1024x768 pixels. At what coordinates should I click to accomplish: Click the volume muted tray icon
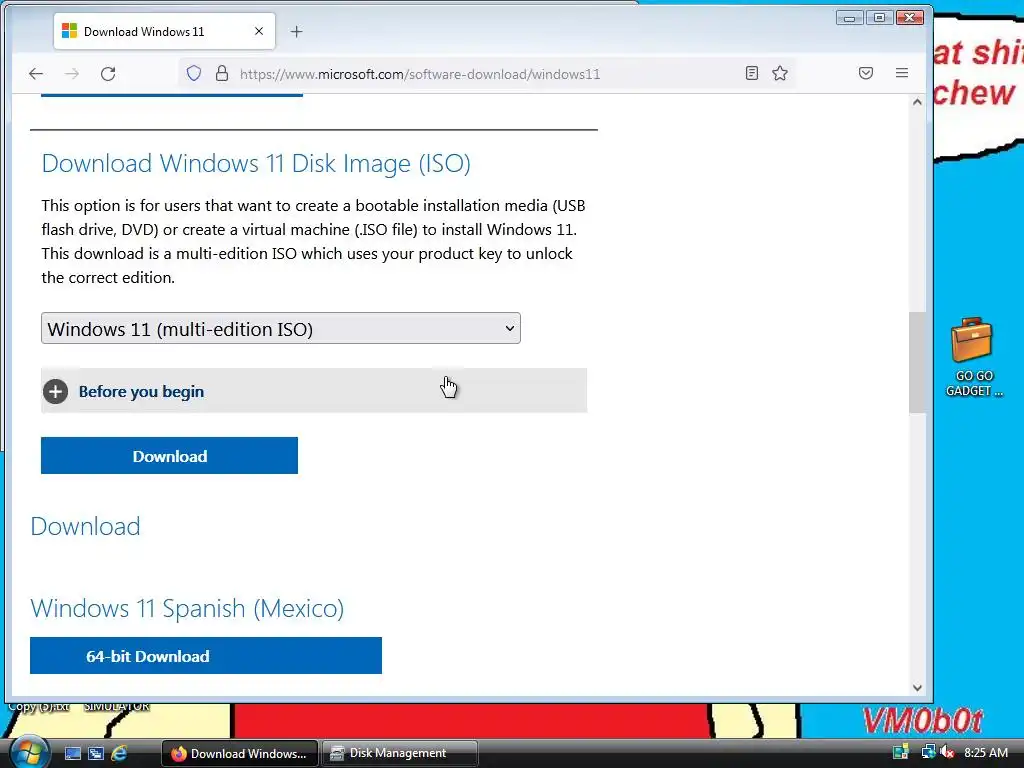pos(948,752)
